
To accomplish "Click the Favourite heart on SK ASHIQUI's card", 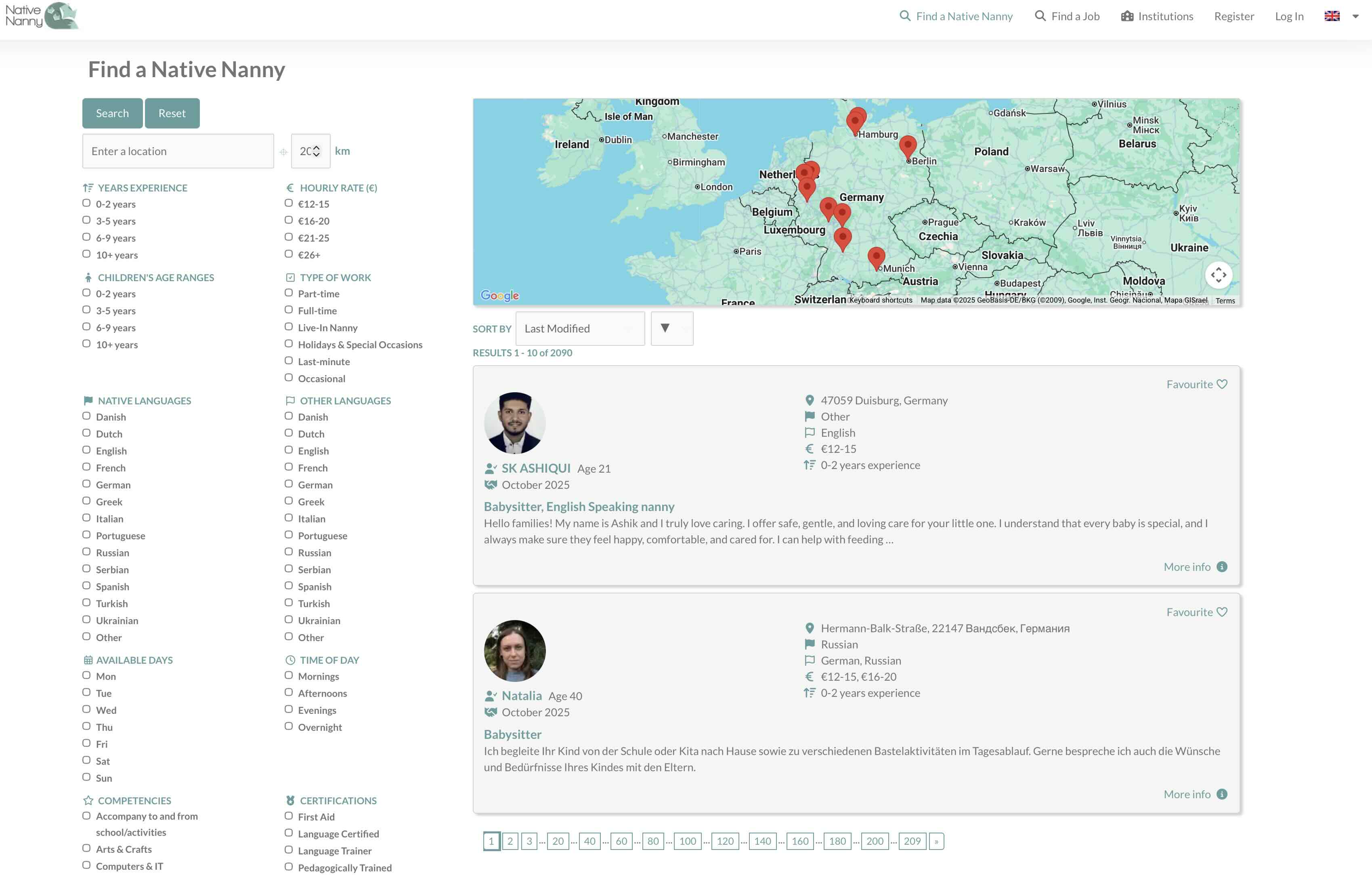I will click(1221, 384).
